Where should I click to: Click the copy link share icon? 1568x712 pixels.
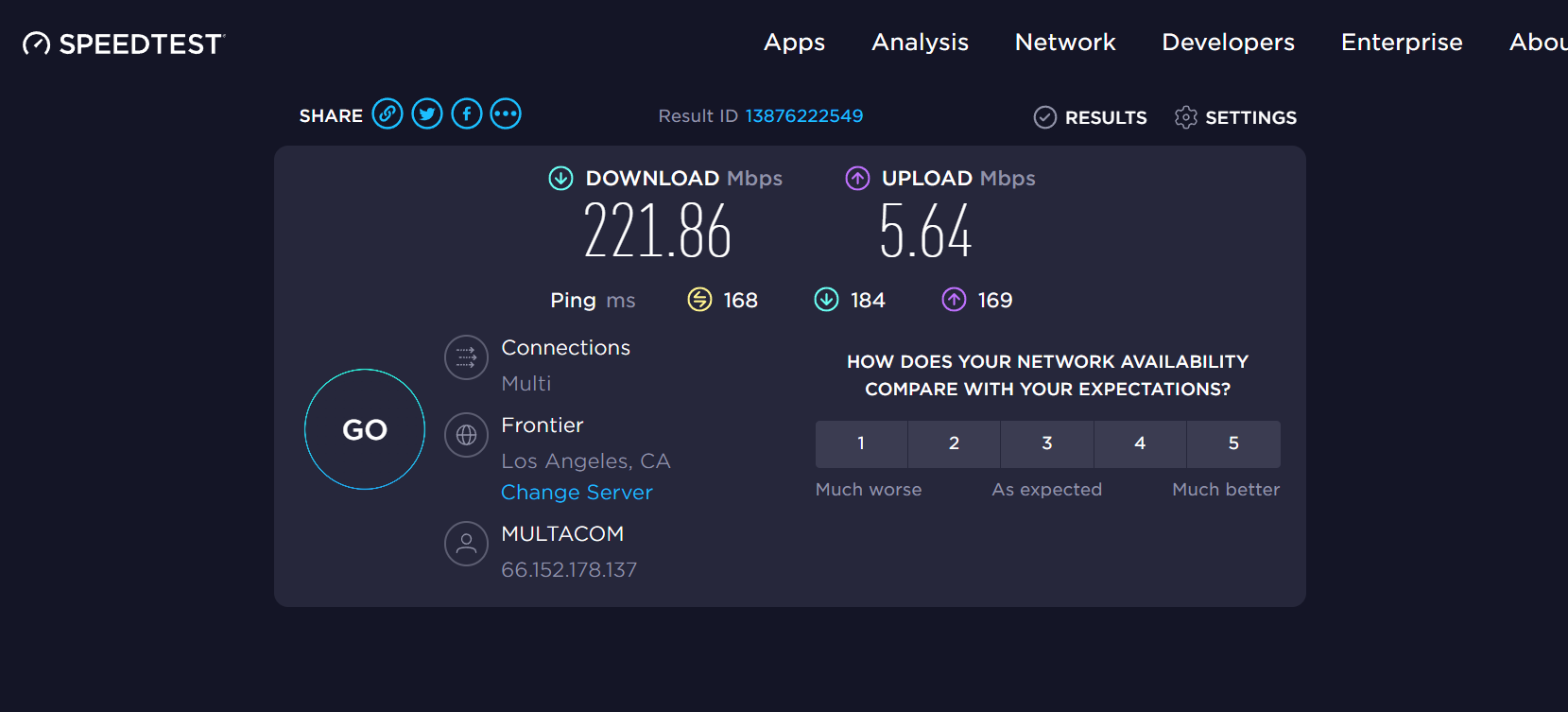tap(388, 114)
